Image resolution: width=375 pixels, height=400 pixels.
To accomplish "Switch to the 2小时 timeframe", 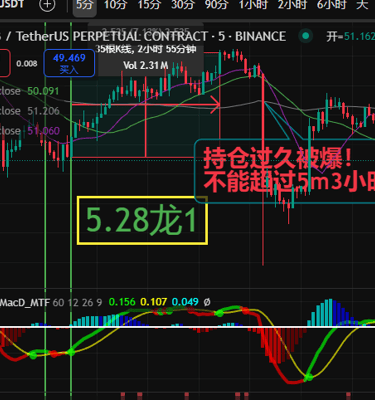I will point(292,5).
